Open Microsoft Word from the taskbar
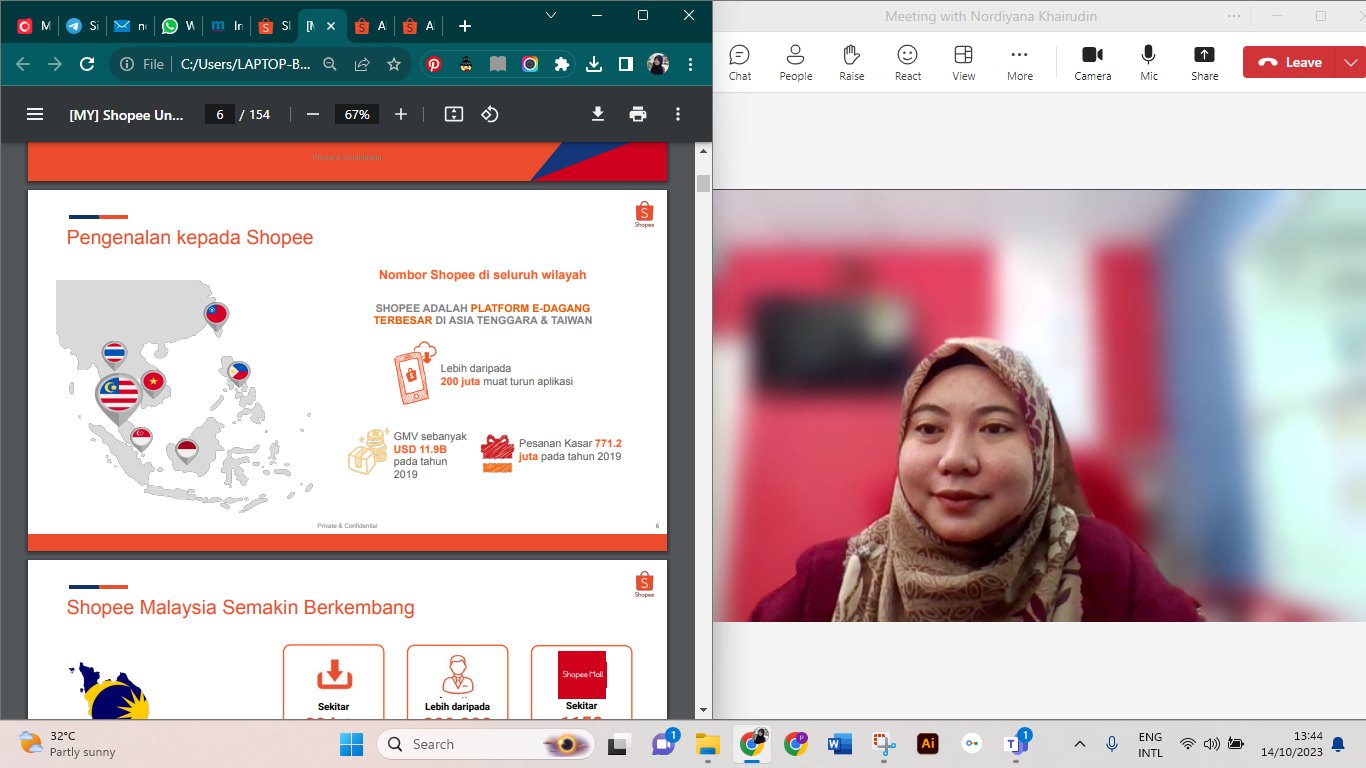This screenshot has height=768, width=1366. click(839, 744)
